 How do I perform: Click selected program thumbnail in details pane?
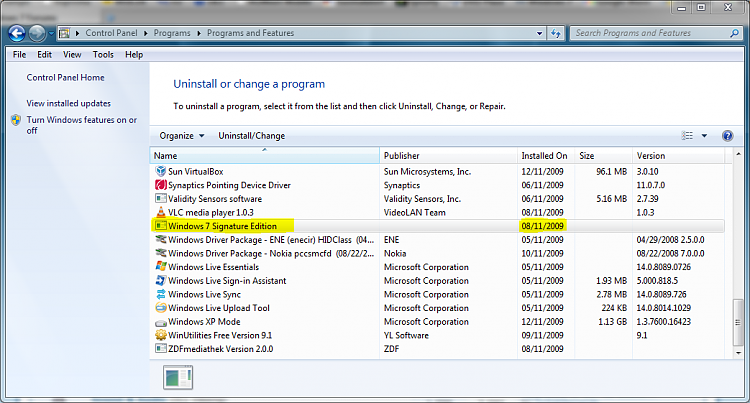click(178, 378)
